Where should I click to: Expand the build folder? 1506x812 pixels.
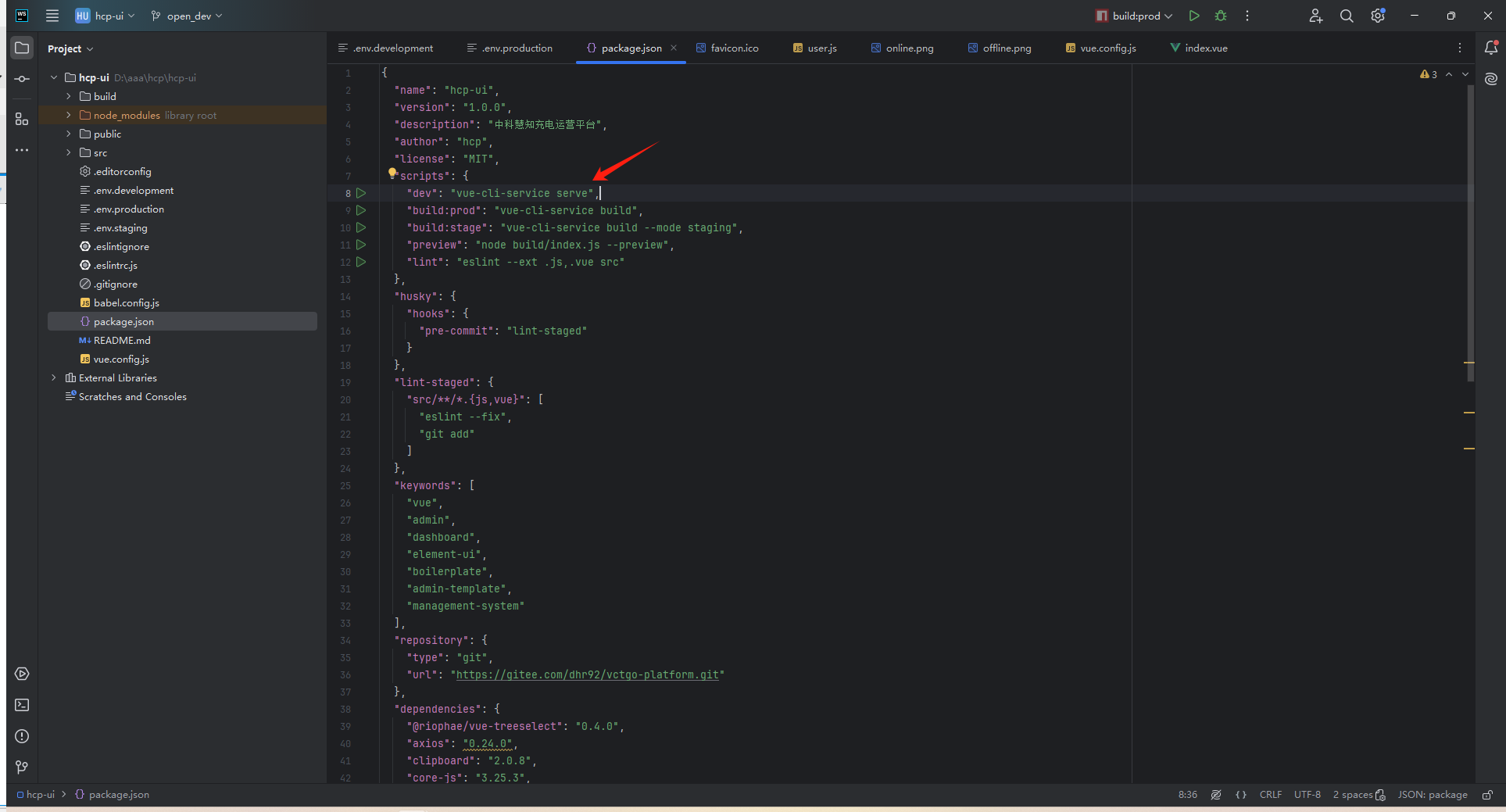pyautogui.click(x=69, y=96)
